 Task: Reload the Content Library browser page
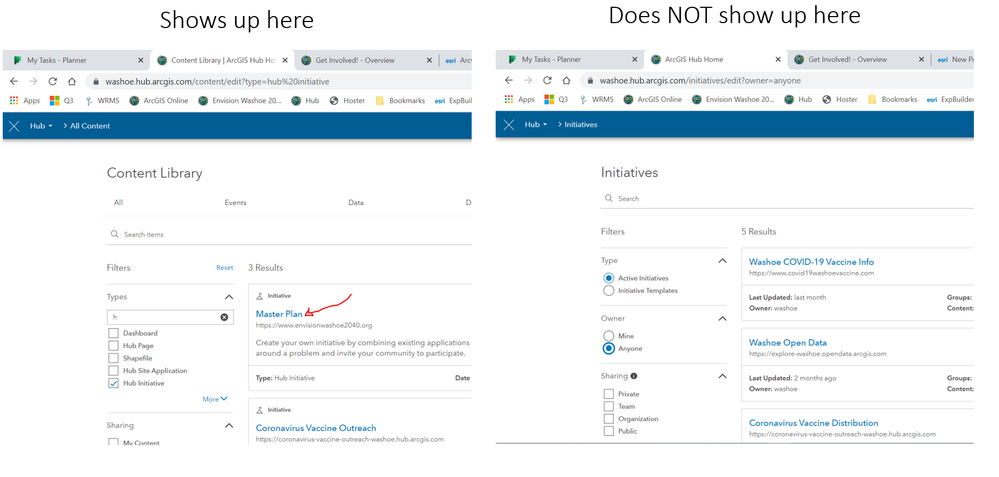(x=53, y=82)
